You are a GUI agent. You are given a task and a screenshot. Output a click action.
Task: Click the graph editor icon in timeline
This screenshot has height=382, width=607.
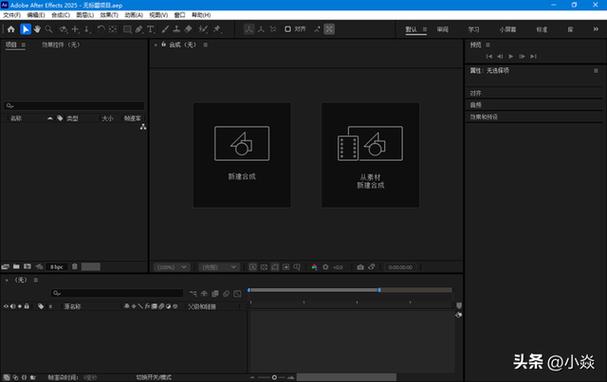[x=237, y=294]
